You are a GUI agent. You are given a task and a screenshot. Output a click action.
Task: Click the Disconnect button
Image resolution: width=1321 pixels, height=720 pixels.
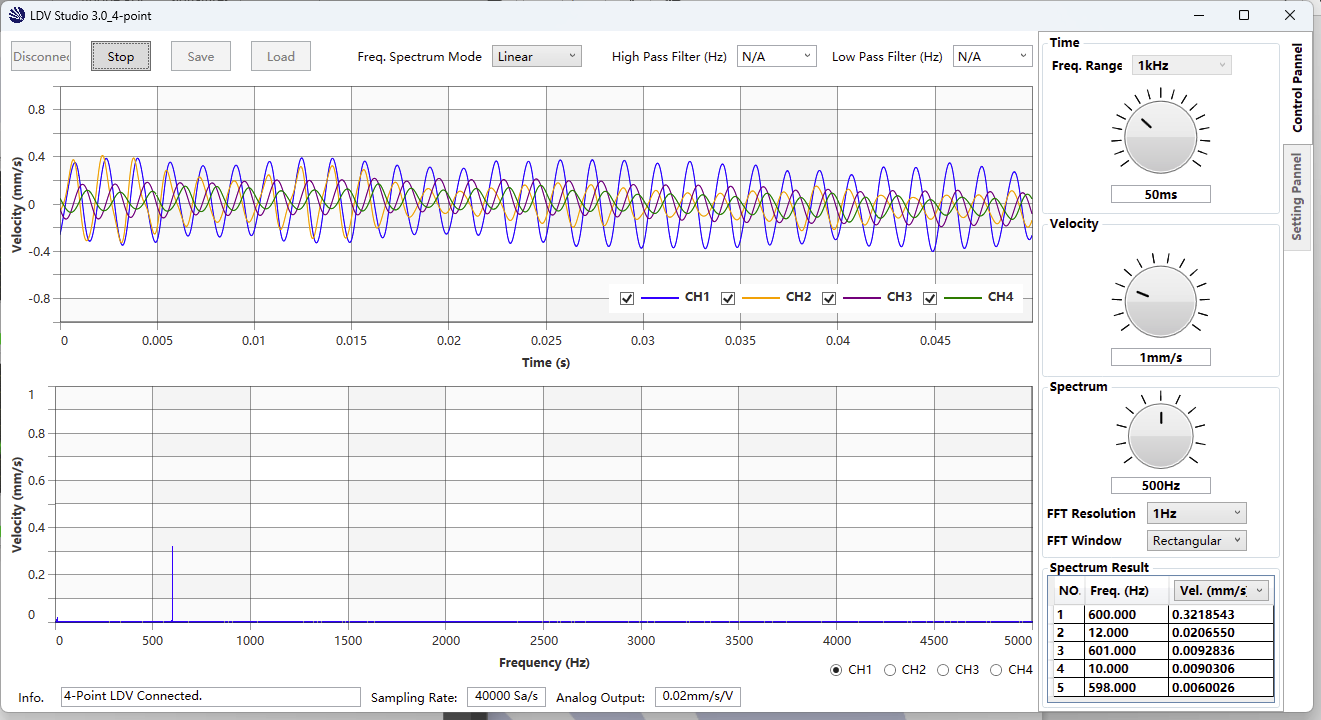[x=41, y=57]
